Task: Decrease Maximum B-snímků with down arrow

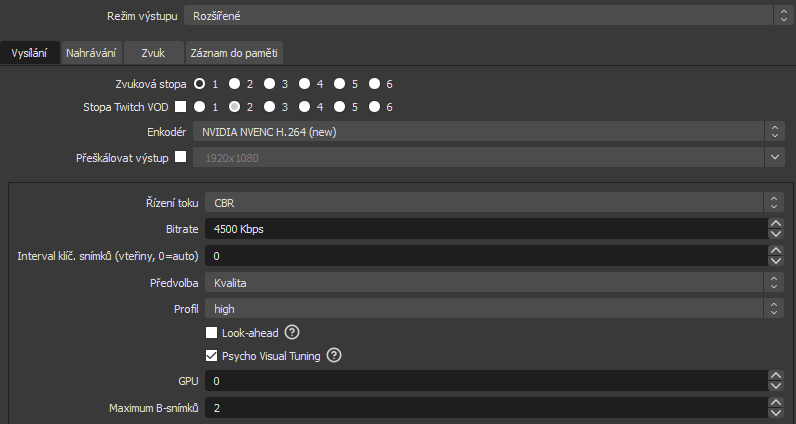Action: click(x=776, y=413)
